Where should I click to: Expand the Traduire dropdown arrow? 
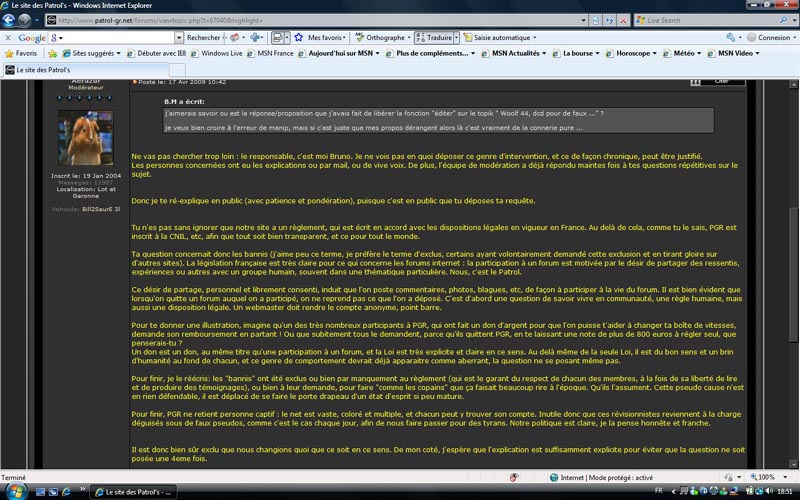[x=456, y=38]
